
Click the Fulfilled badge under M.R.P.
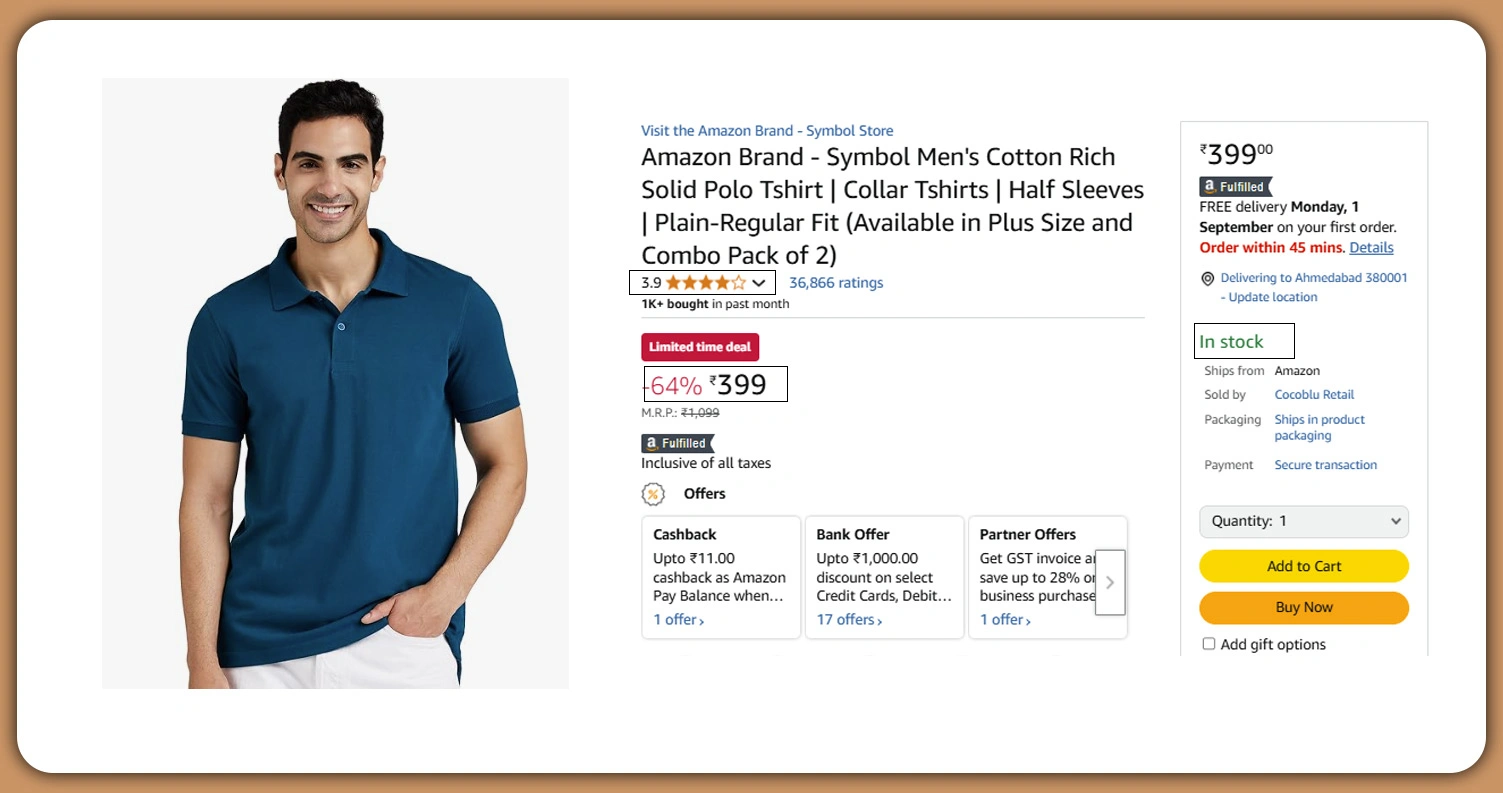click(x=678, y=443)
